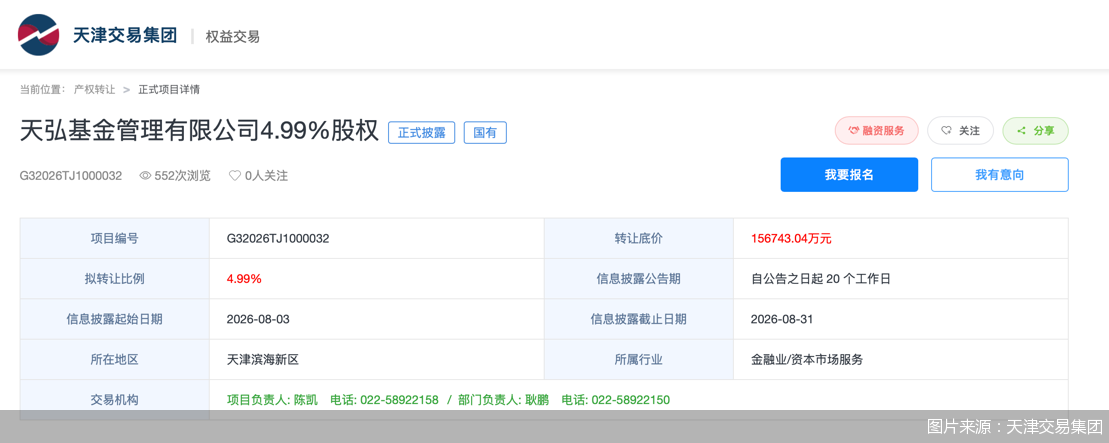Open 融资服务 financing service

coord(876,131)
